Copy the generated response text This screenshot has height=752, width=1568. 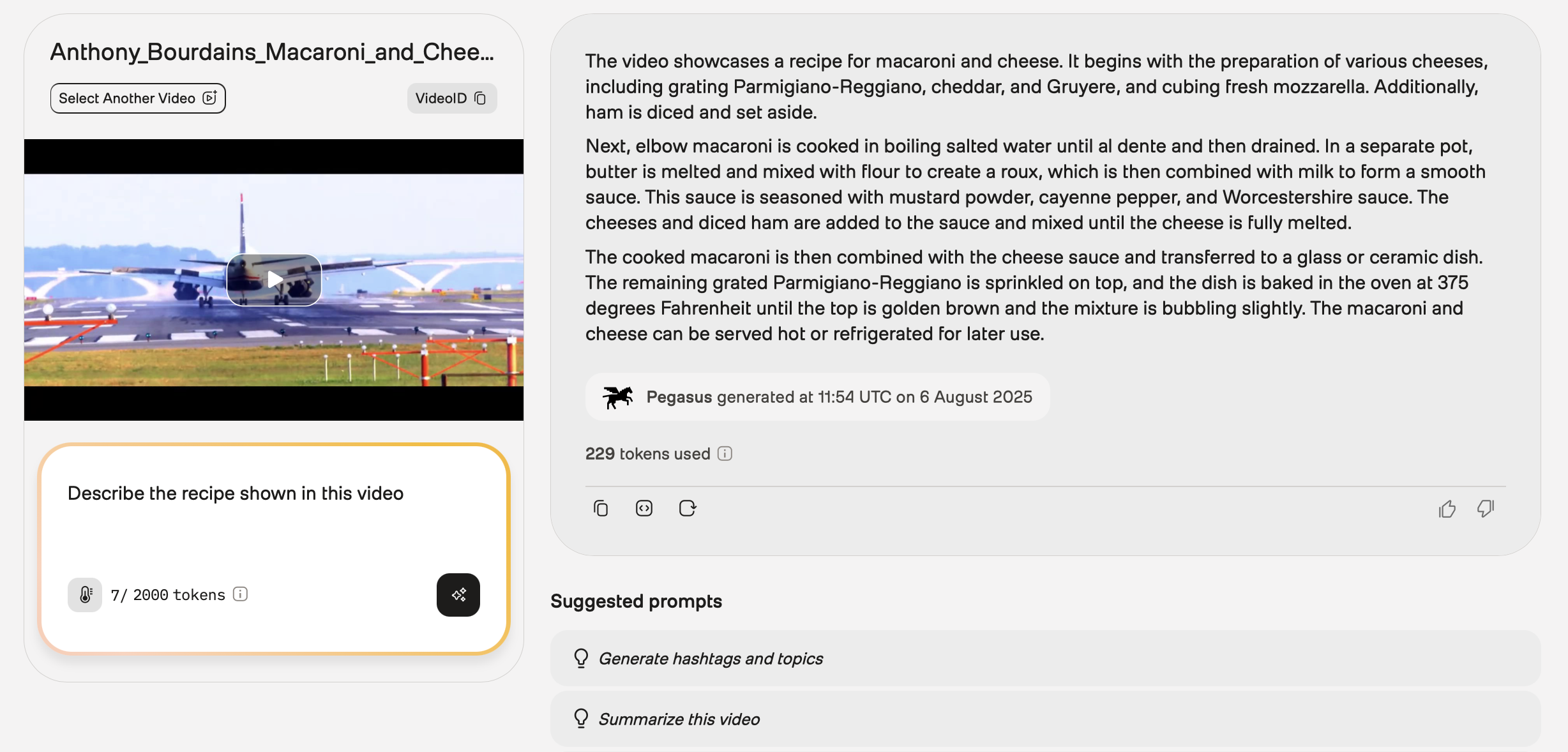600,508
